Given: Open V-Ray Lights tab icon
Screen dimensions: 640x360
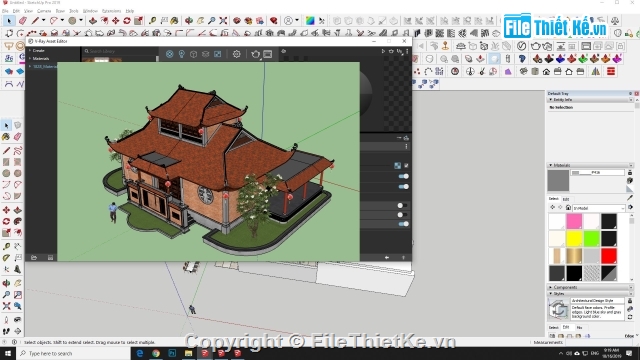Looking at the screenshot, I should (x=182, y=54).
